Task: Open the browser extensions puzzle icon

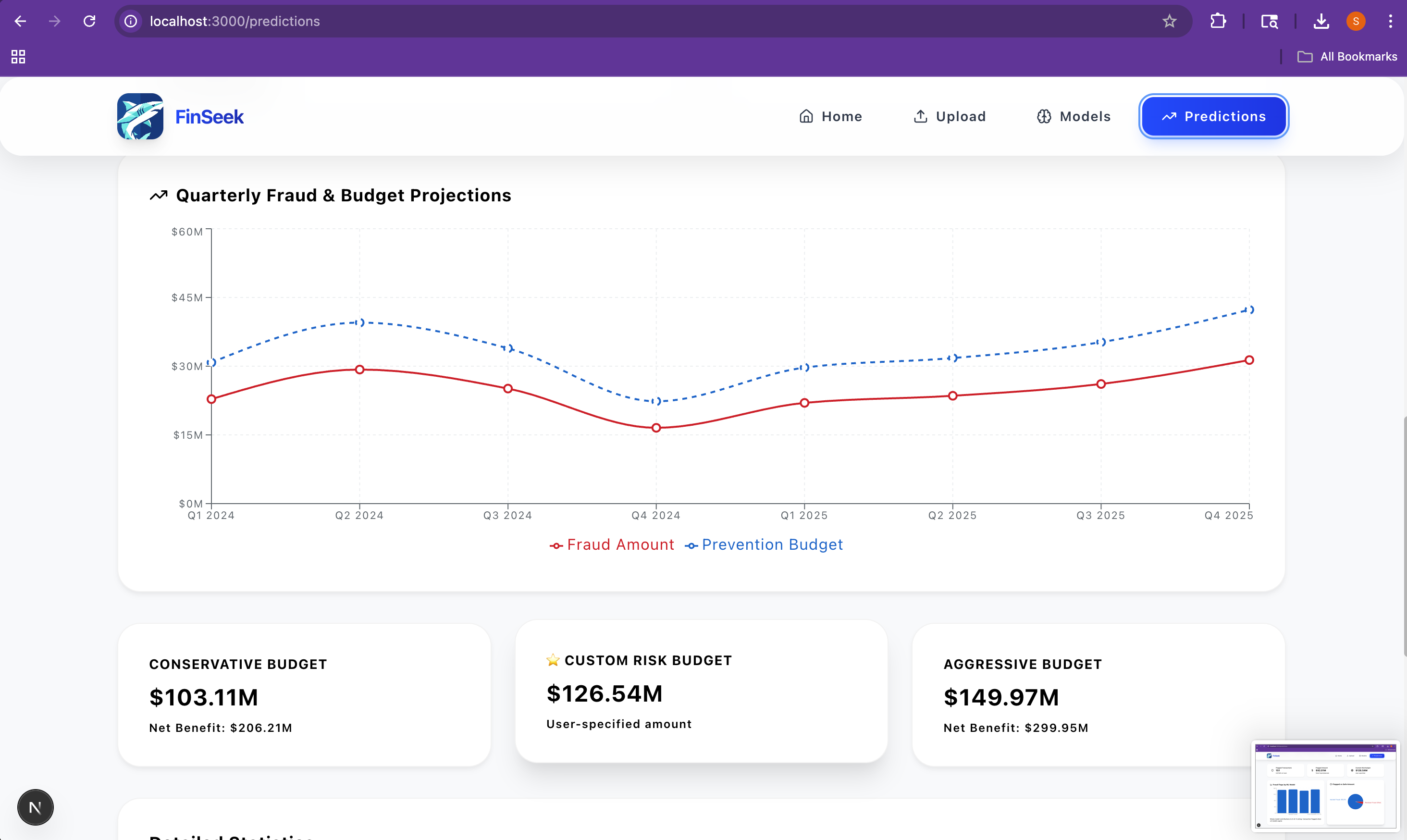Action: pyautogui.click(x=1217, y=22)
